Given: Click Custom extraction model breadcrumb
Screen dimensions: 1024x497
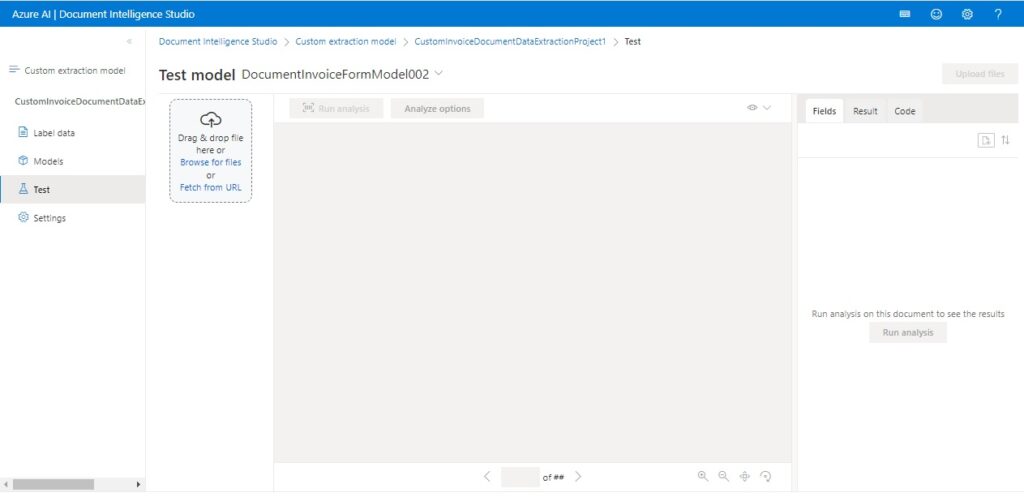Looking at the screenshot, I should (345, 41).
